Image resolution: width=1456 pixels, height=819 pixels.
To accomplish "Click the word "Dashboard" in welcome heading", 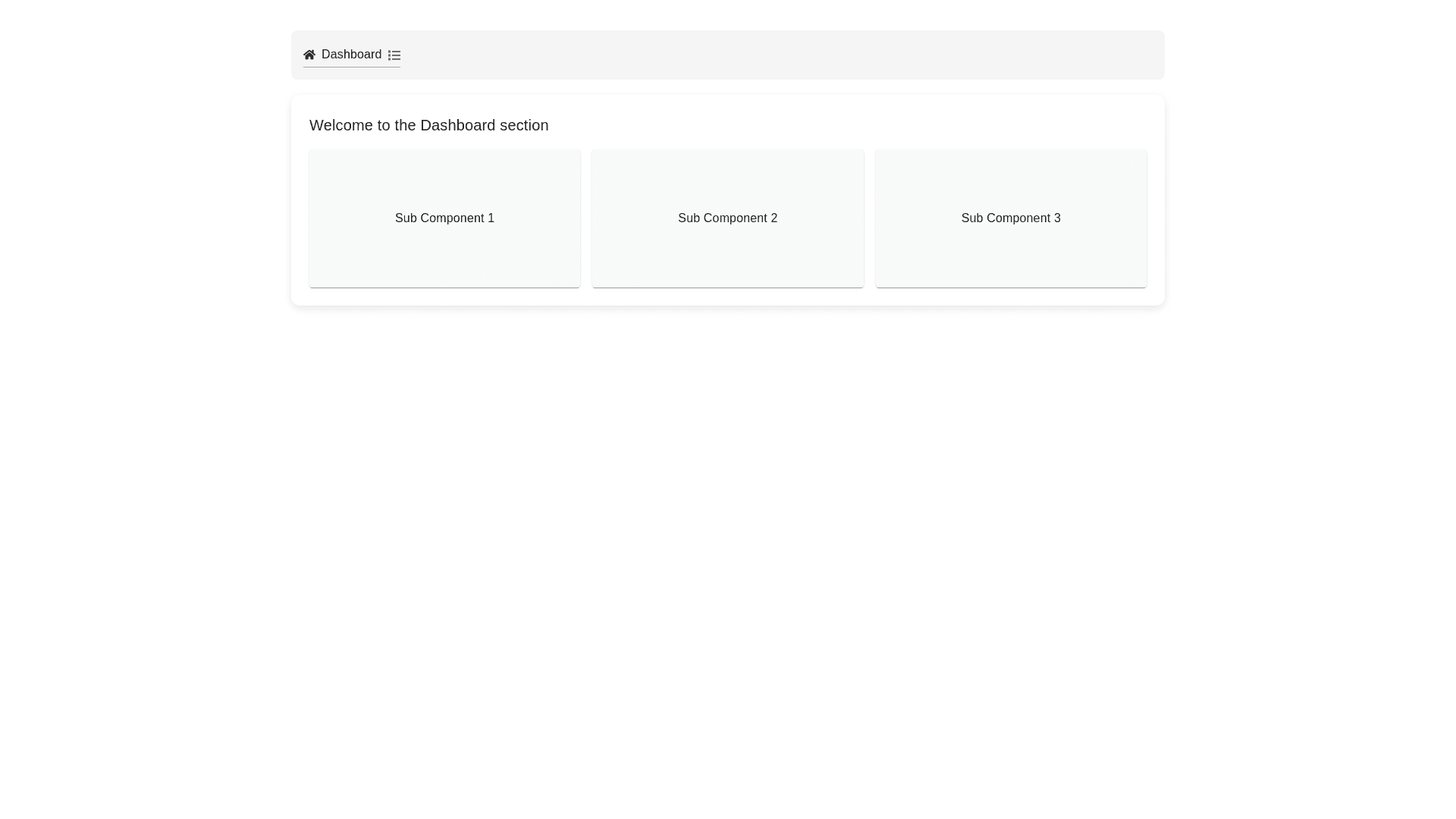I will point(457,125).
